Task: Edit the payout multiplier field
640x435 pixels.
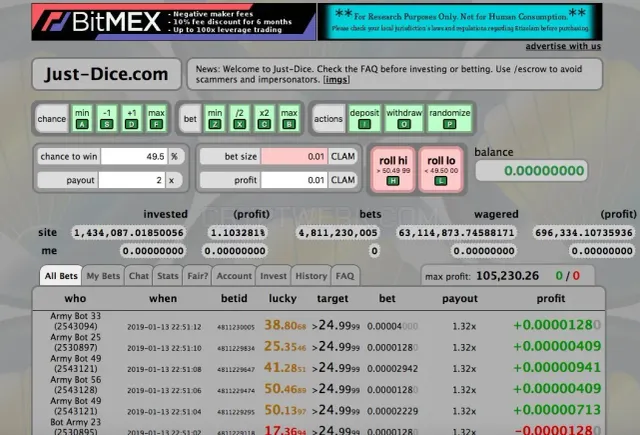Action: click(x=131, y=180)
